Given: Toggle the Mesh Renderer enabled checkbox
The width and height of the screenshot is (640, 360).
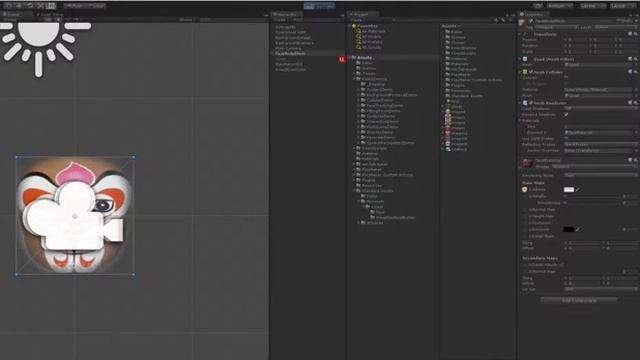Looking at the screenshot, I should pyautogui.click(x=531, y=103).
